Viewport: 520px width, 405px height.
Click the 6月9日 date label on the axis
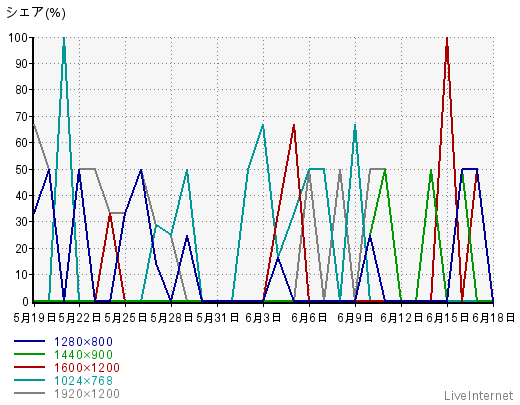pyautogui.click(x=355, y=318)
